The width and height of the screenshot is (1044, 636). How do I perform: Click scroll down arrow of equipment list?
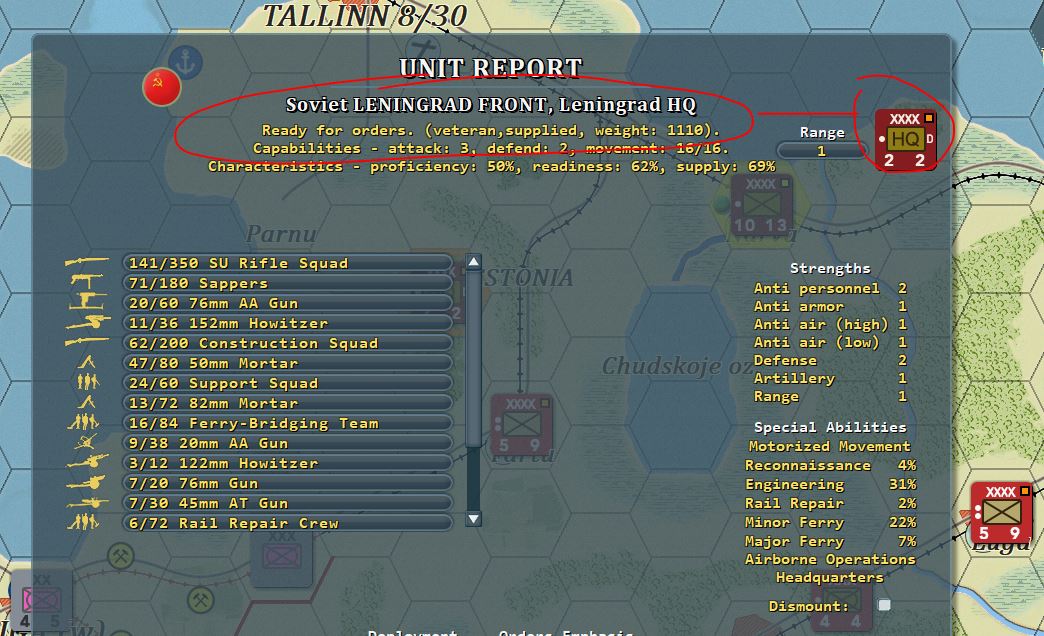click(473, 518)
